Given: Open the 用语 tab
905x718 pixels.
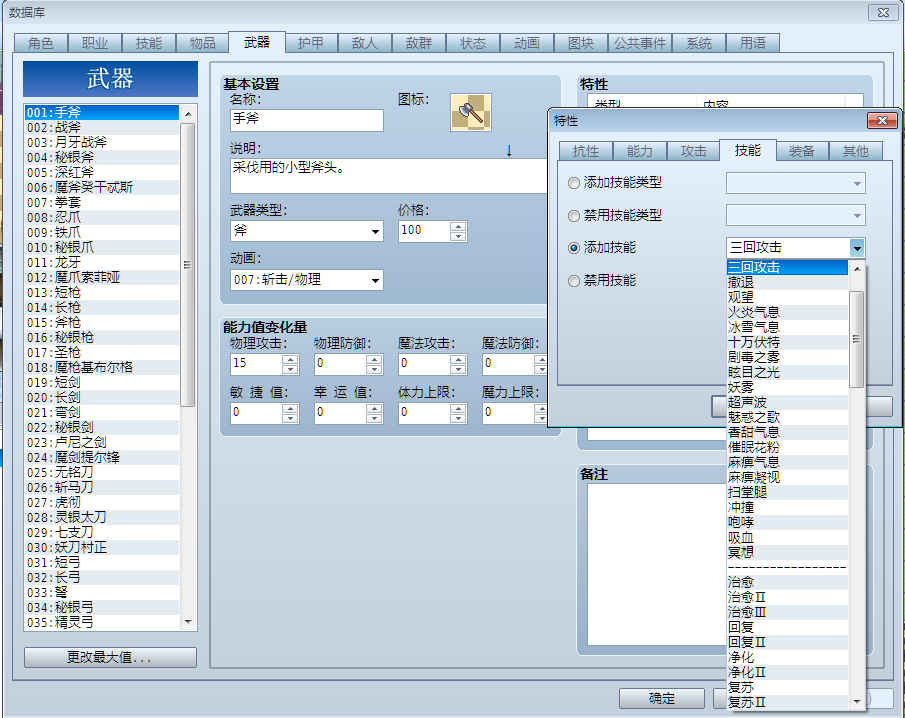Looking at the screenshot, I should point(753,43).
